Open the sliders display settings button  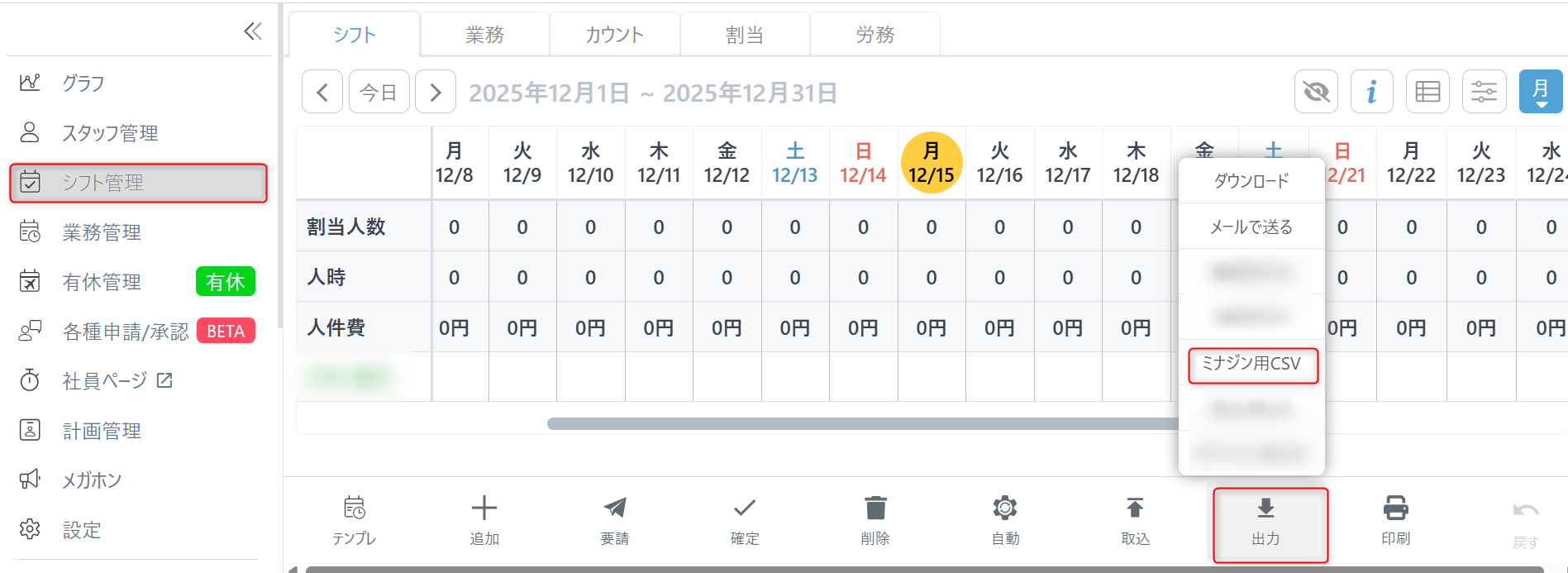[1484, 91]
